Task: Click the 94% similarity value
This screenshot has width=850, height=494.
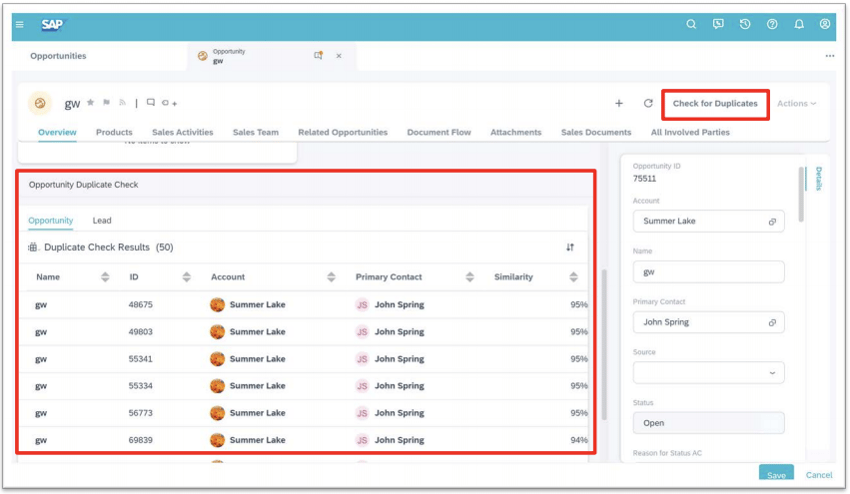Action: click(578, 440)
